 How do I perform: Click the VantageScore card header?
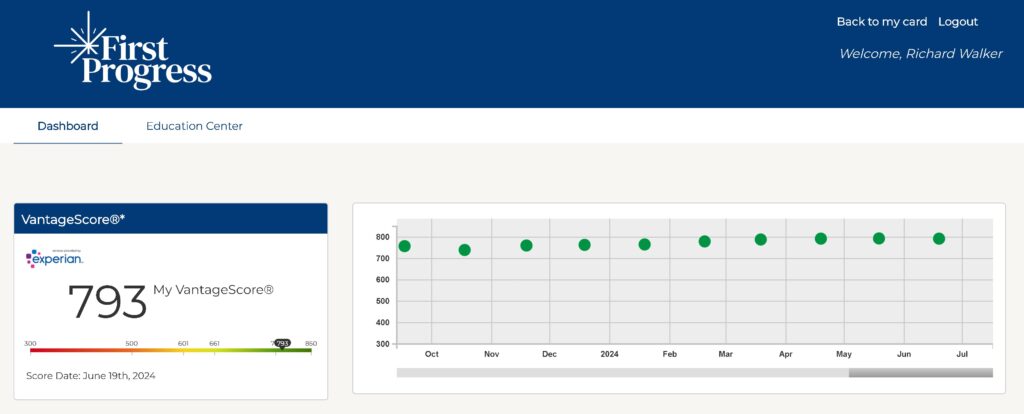coord(170,218)
